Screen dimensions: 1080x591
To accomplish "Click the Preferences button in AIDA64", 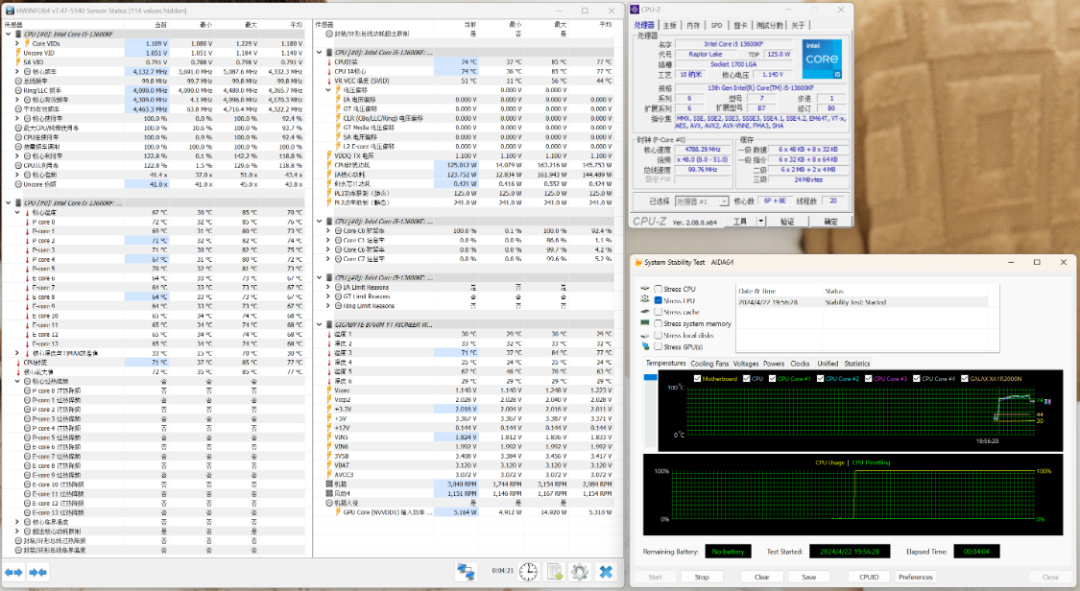I will (x=915, y=577).
